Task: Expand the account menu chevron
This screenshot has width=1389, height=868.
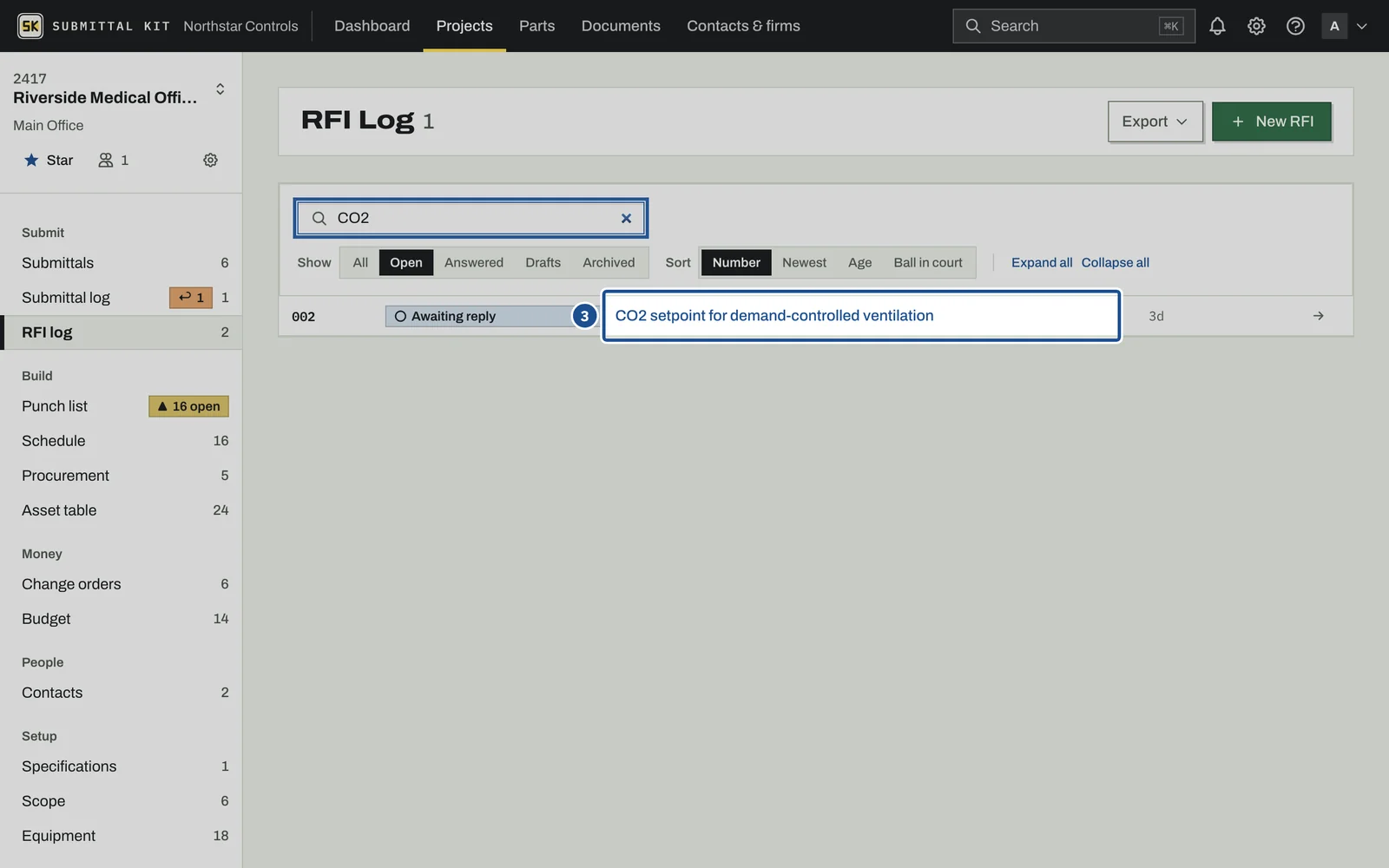Action: [x=1362, y=26]
